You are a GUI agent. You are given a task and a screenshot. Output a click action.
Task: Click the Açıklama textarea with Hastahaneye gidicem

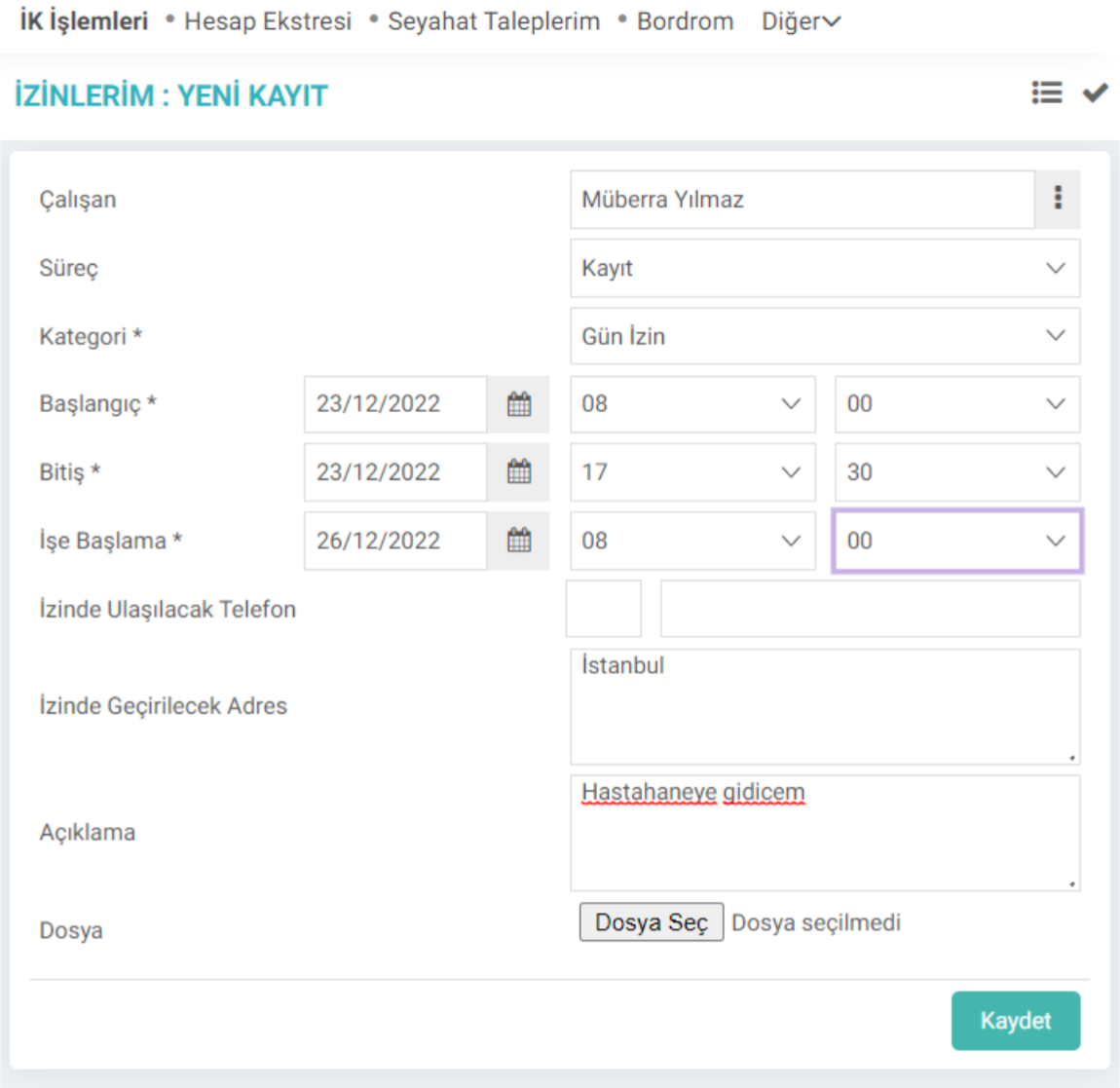(825, 833)
